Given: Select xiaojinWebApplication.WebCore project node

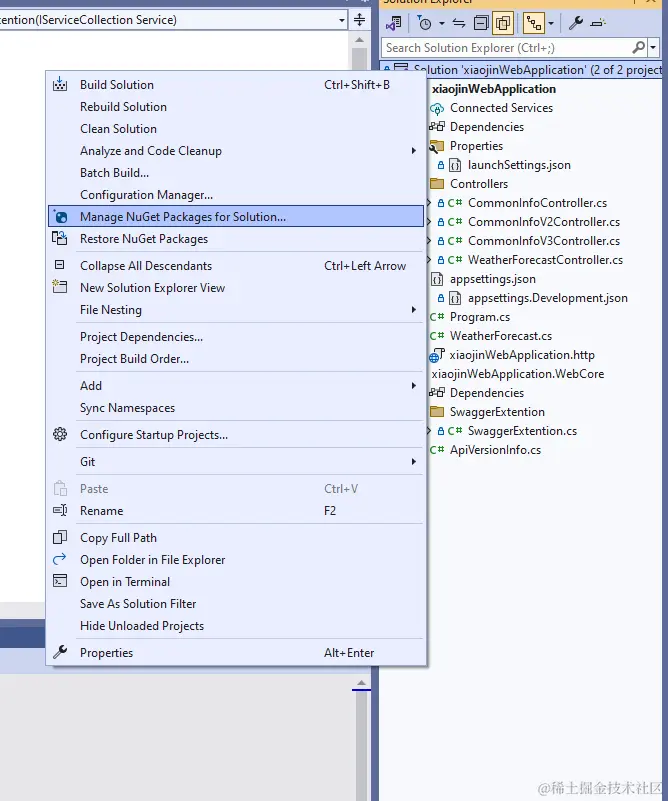Looking at the screenshot, I should tap(517, 374).
